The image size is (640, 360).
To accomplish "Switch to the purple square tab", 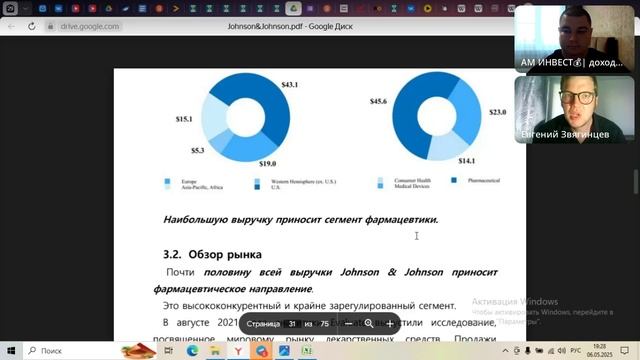I will click(x=310, y=8).
